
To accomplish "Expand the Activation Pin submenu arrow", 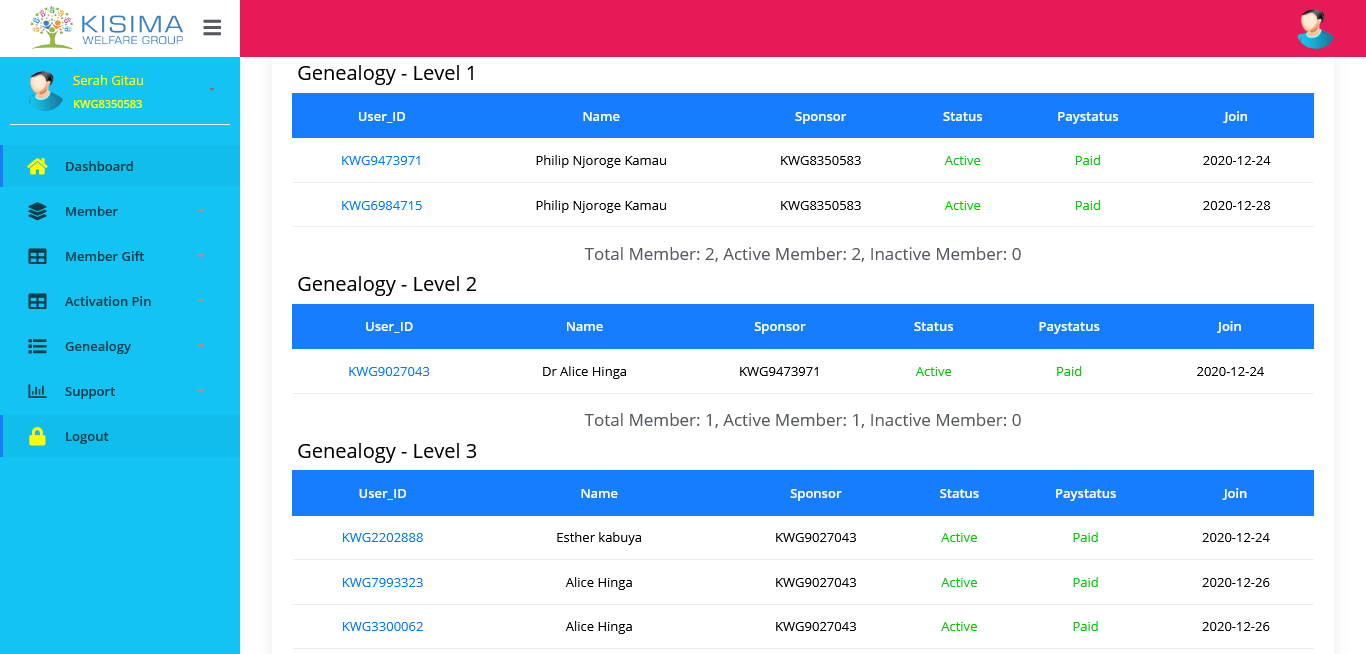I will [x=201, y=301].
